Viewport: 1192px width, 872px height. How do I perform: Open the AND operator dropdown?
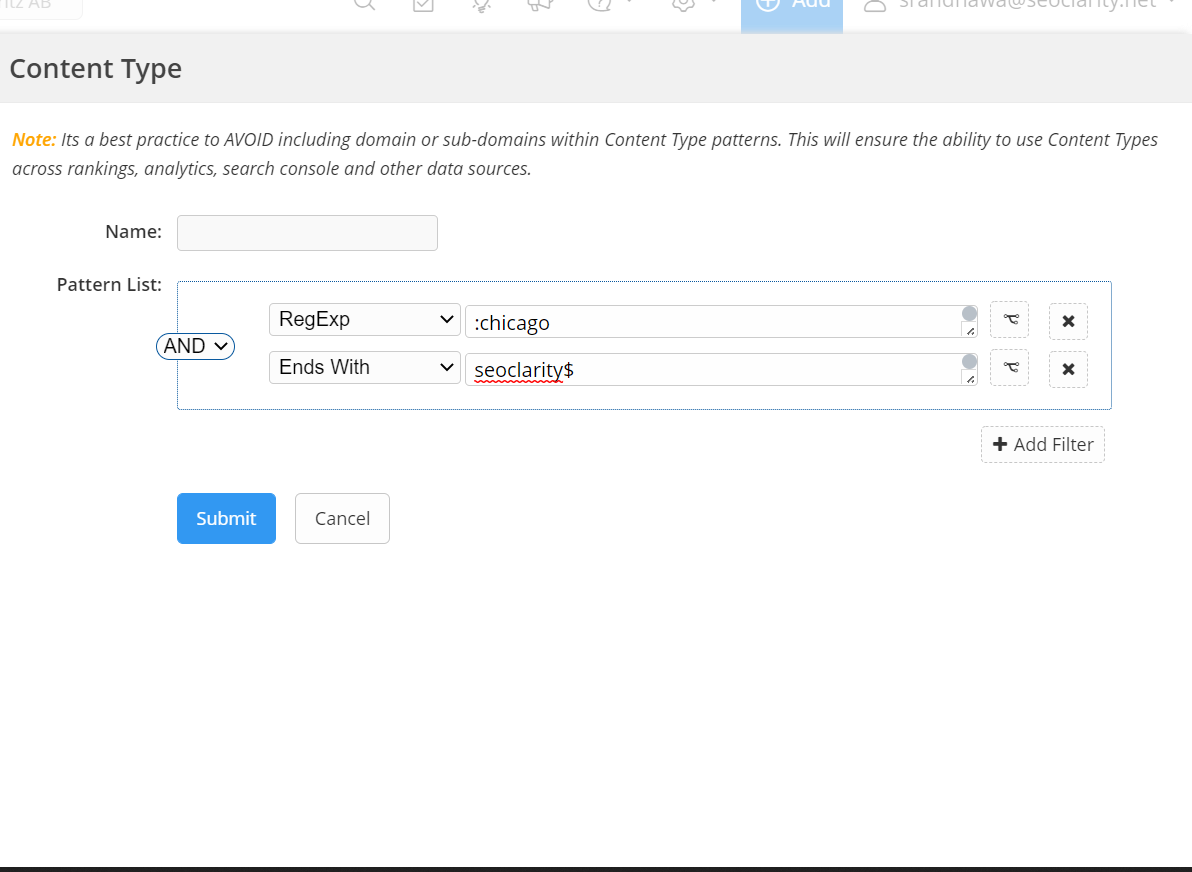click(195, 346)
